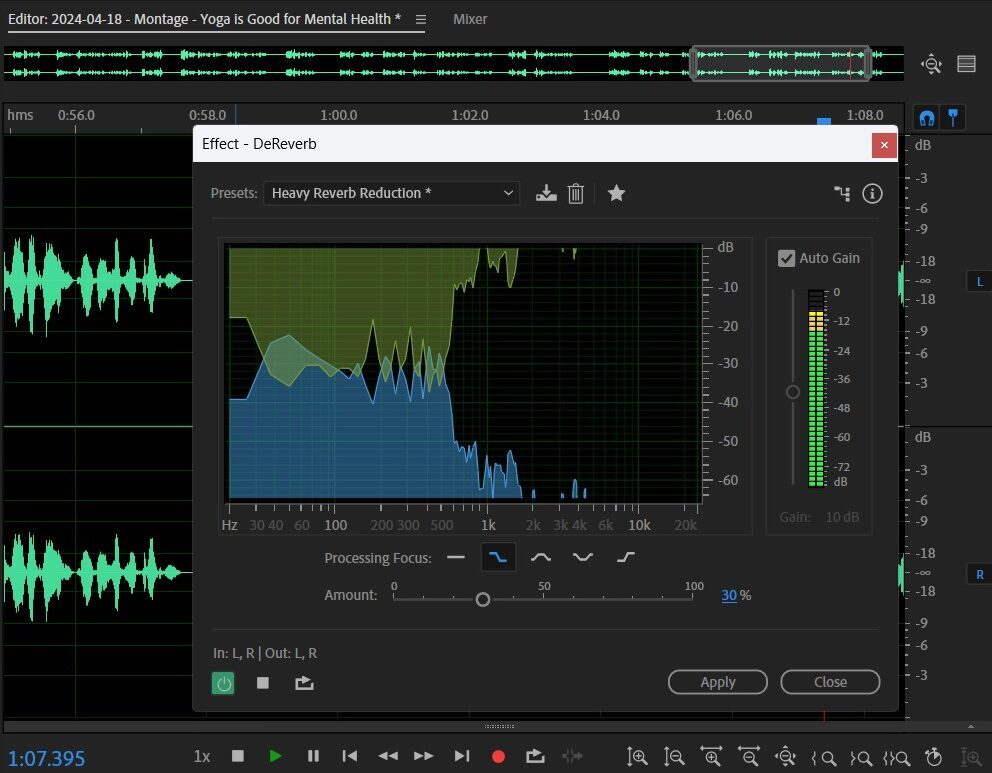This screenshot has width=992, height=773.
Task: Rewind the playhead
Action: tap(388, 756)
